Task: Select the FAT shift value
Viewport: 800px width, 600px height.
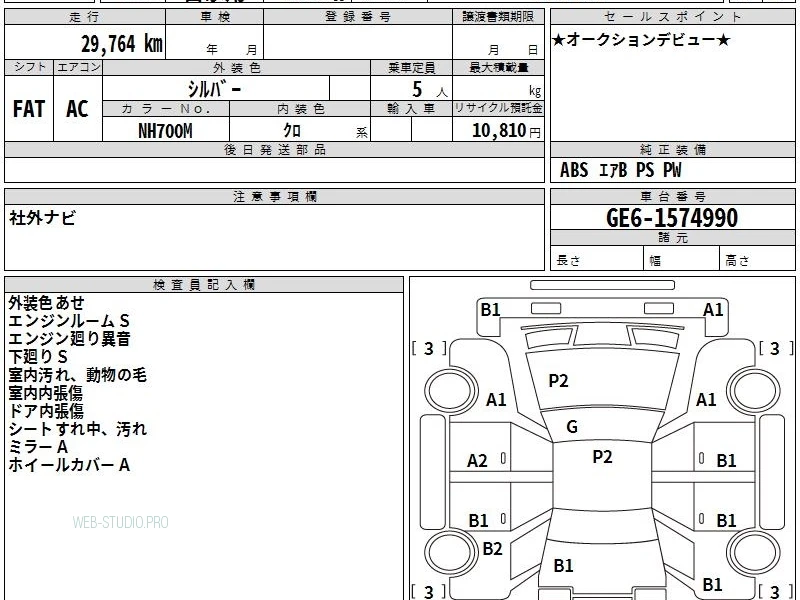Action: (29, 109)
